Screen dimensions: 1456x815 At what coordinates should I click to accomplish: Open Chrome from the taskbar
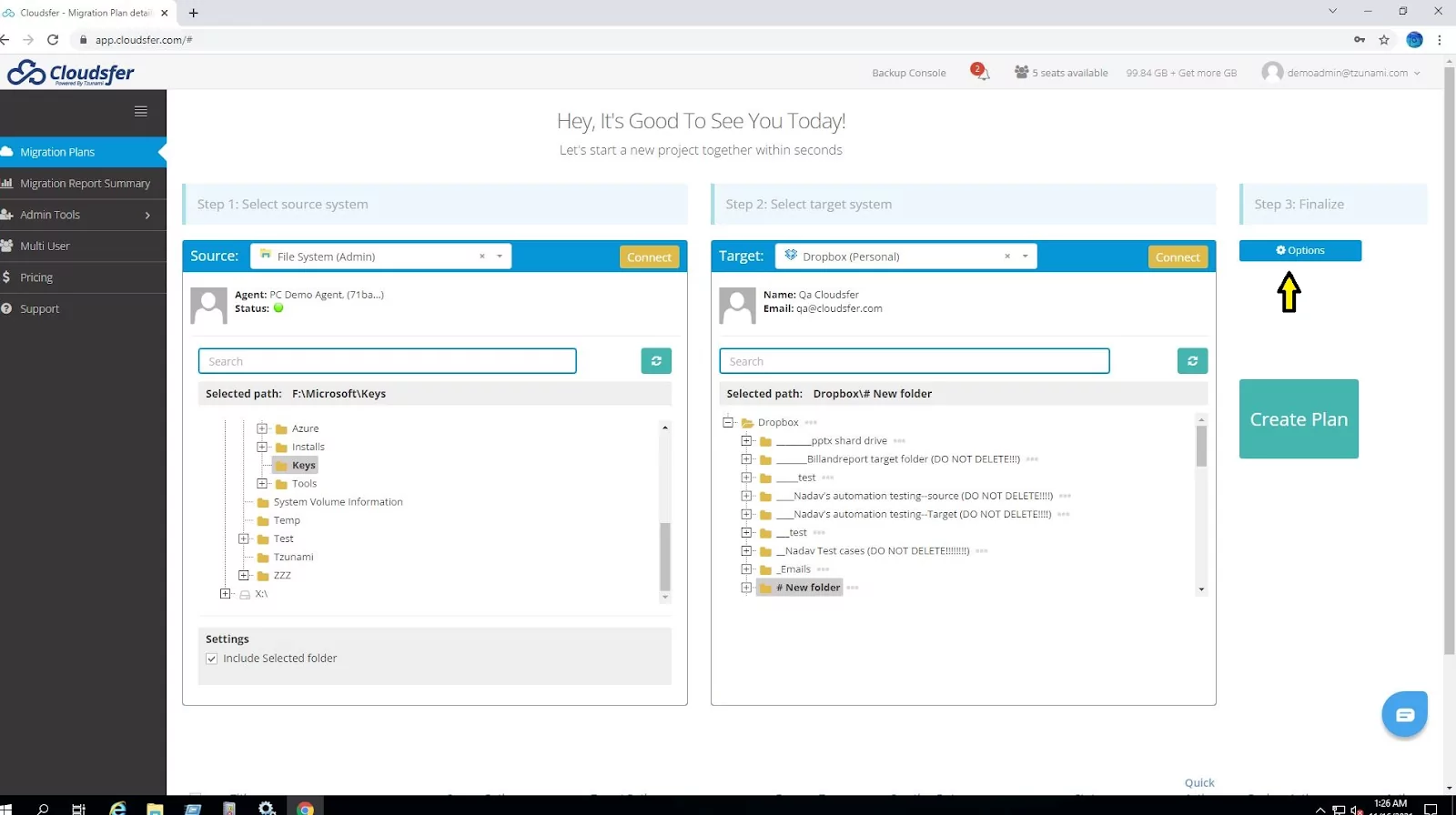click(x=305, y=808)
